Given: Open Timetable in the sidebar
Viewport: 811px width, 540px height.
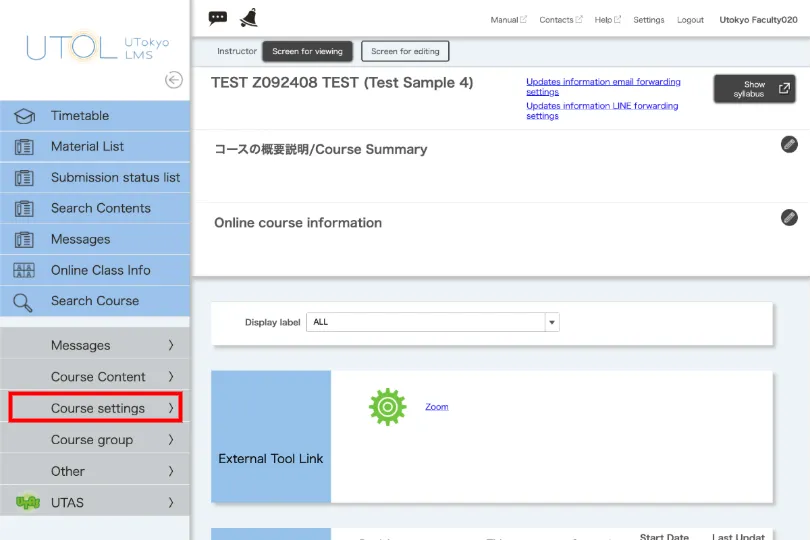Looking at the screenshot, I should point(95,116).
